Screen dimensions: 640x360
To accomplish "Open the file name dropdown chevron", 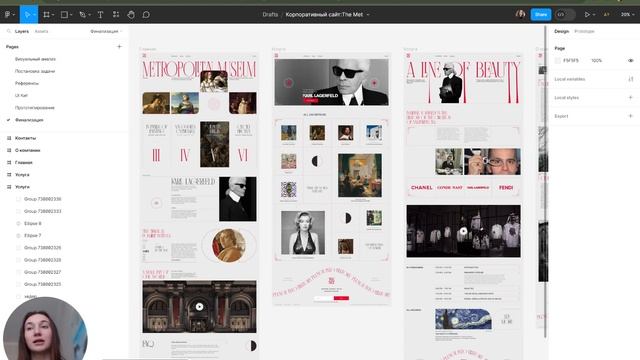I will click(x=368, y=15).
